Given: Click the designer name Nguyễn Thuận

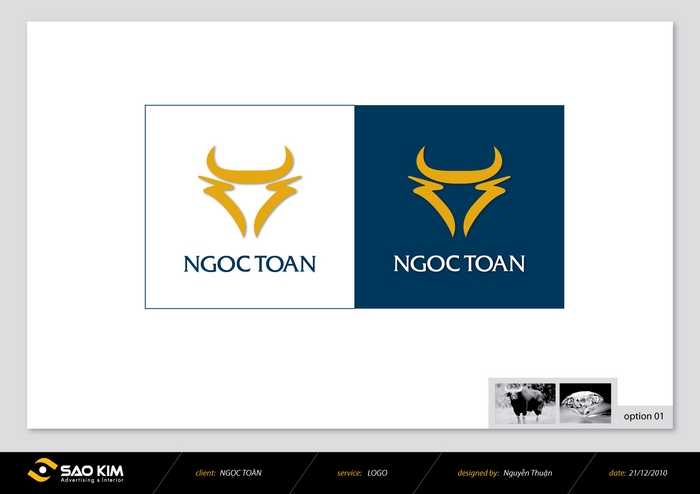Looking at the screenshot, I should tap(529, 472).
